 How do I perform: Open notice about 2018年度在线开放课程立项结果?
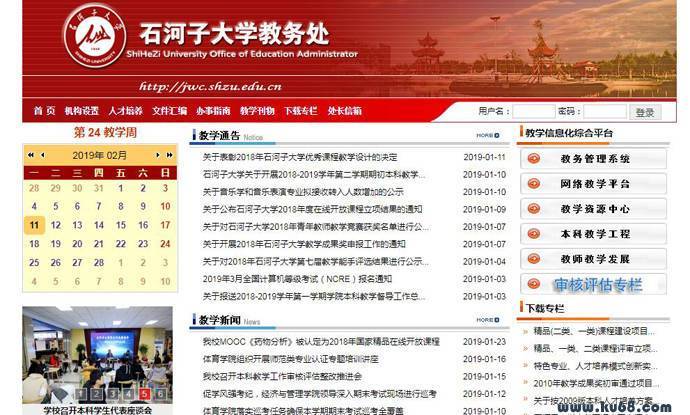pyautogui.click(x=312, y=209)
